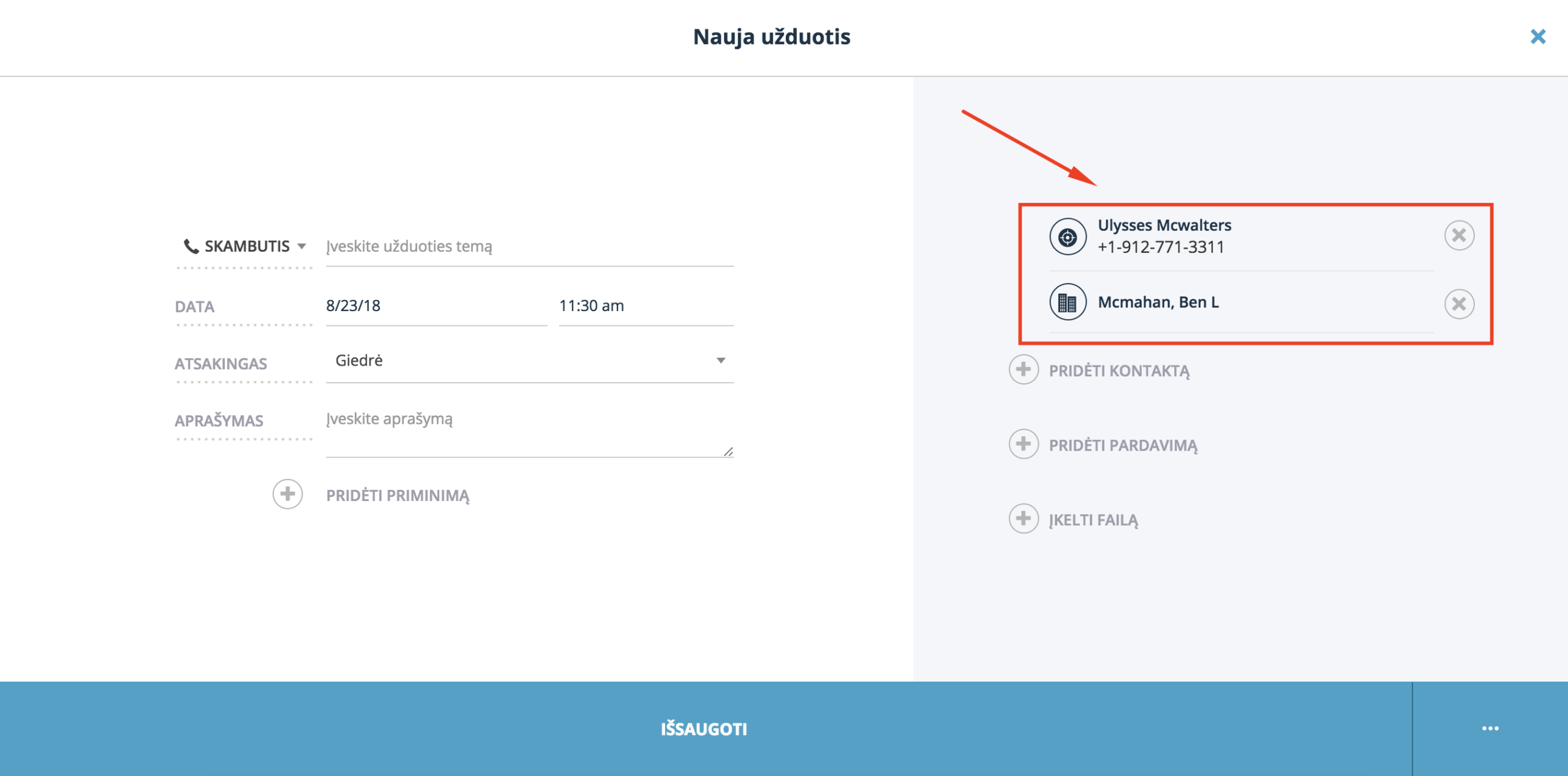
Task: Click the company building icon for Mcmahan
Action: click(1068, 303)
